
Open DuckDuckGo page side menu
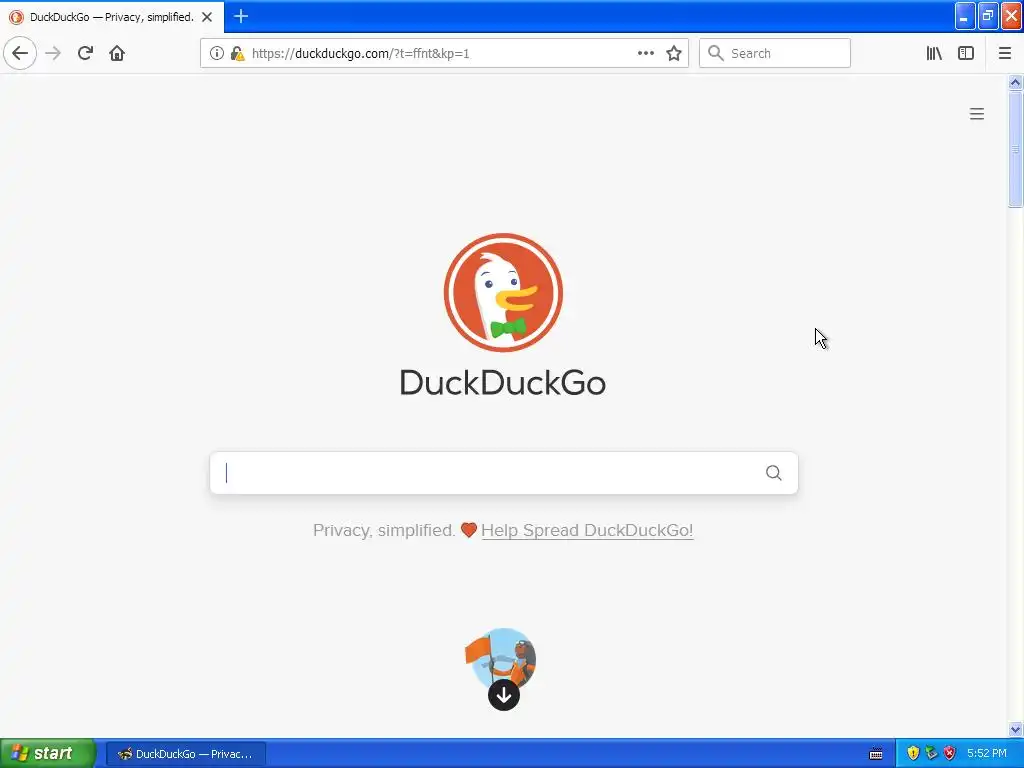point(976,114)
